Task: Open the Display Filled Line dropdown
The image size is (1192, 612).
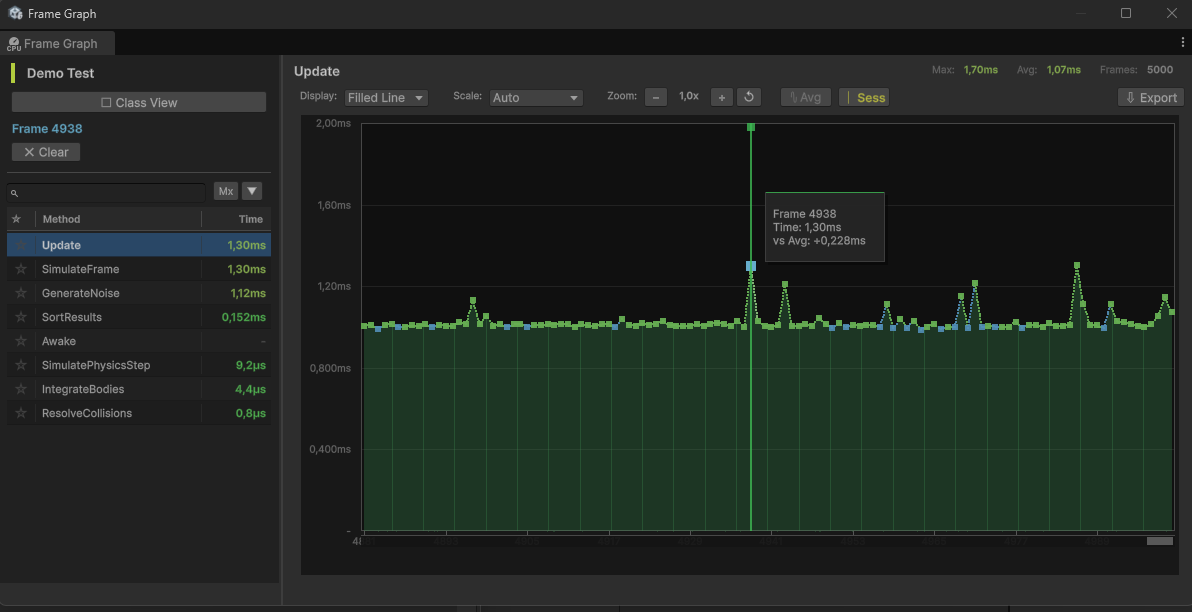Action: click(x=386, y=97)
